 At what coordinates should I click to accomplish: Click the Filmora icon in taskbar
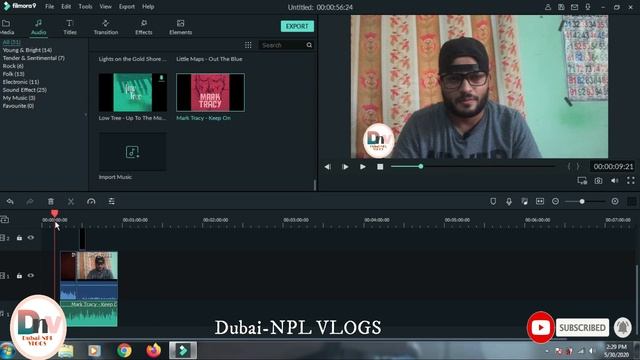(x=183, y=350)
